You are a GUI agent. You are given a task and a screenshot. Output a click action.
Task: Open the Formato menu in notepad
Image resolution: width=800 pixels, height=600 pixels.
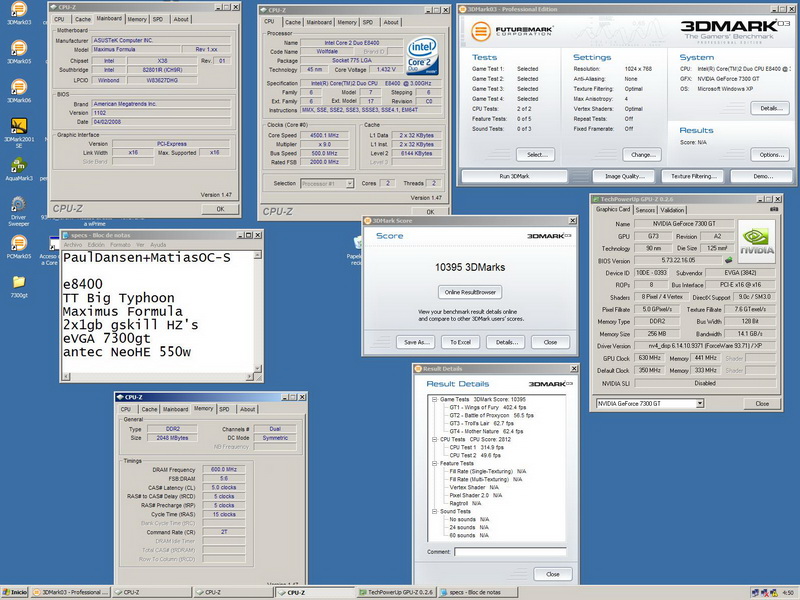[120, 245]
